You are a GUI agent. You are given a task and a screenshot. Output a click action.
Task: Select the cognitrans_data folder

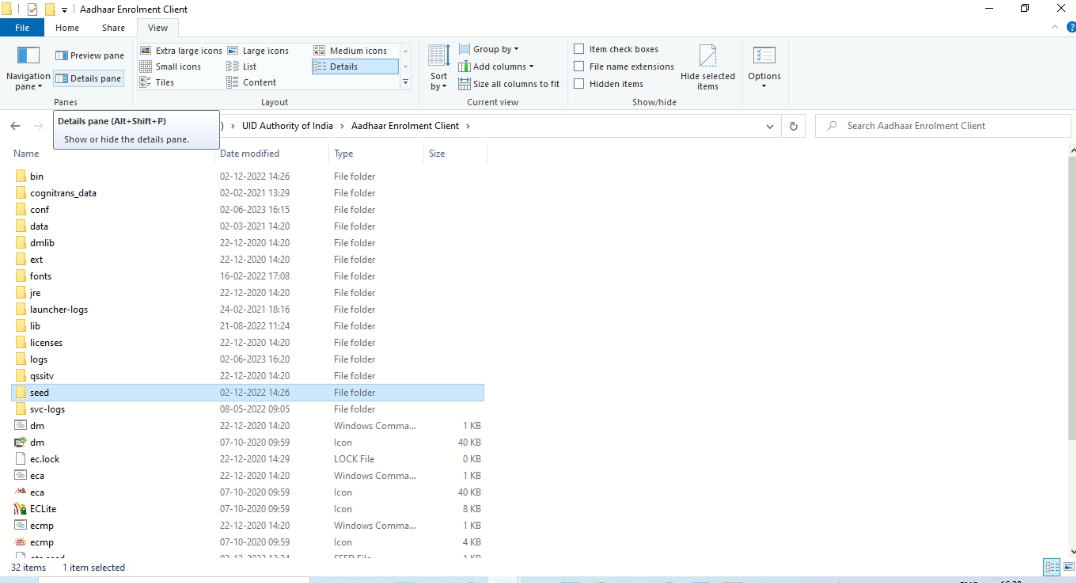(x=248, y=193)
